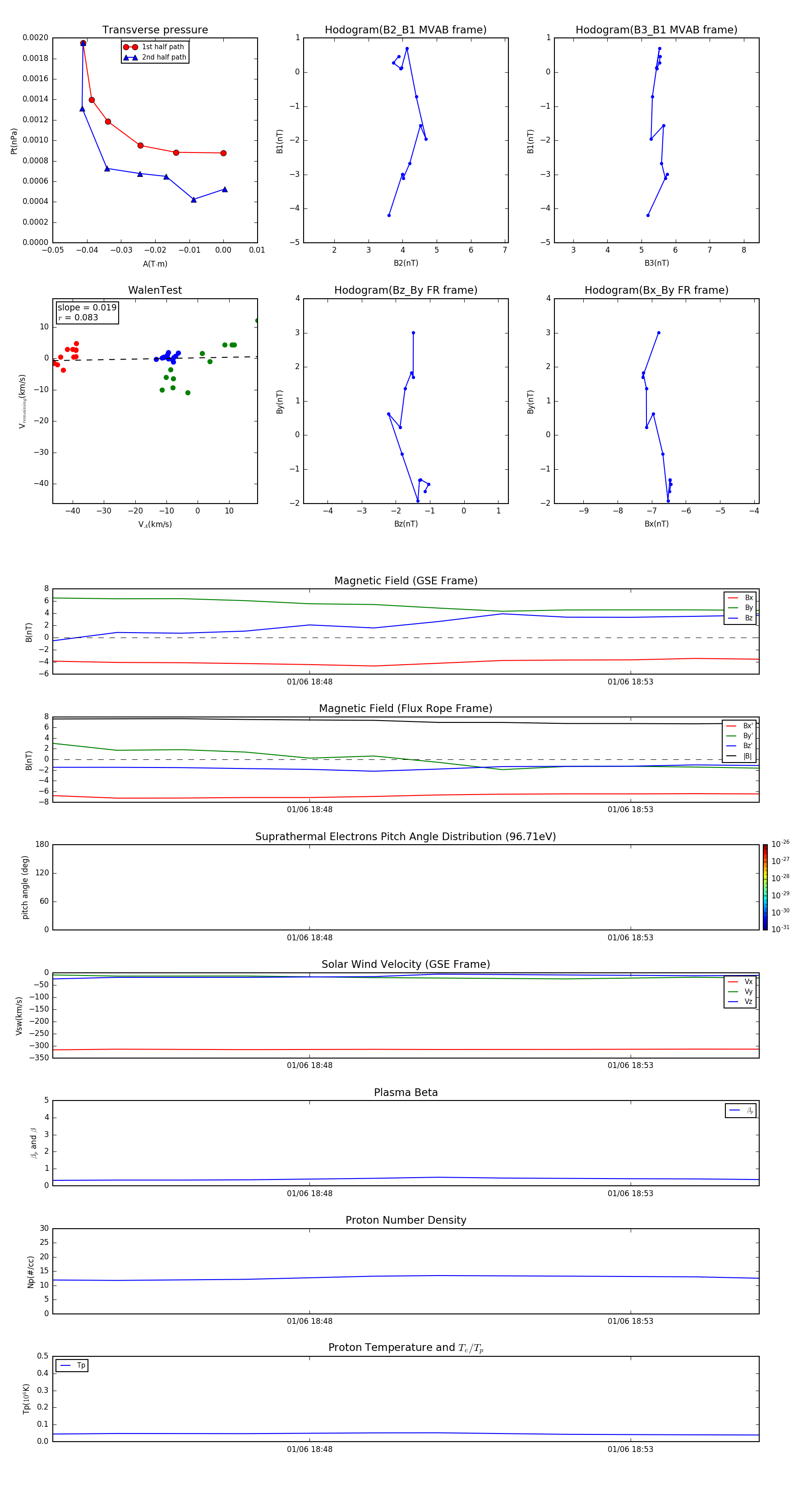Click the "Magnetic Field (Flux Rope Frame)" title
Screen dimensions: 812x1489
406,709
